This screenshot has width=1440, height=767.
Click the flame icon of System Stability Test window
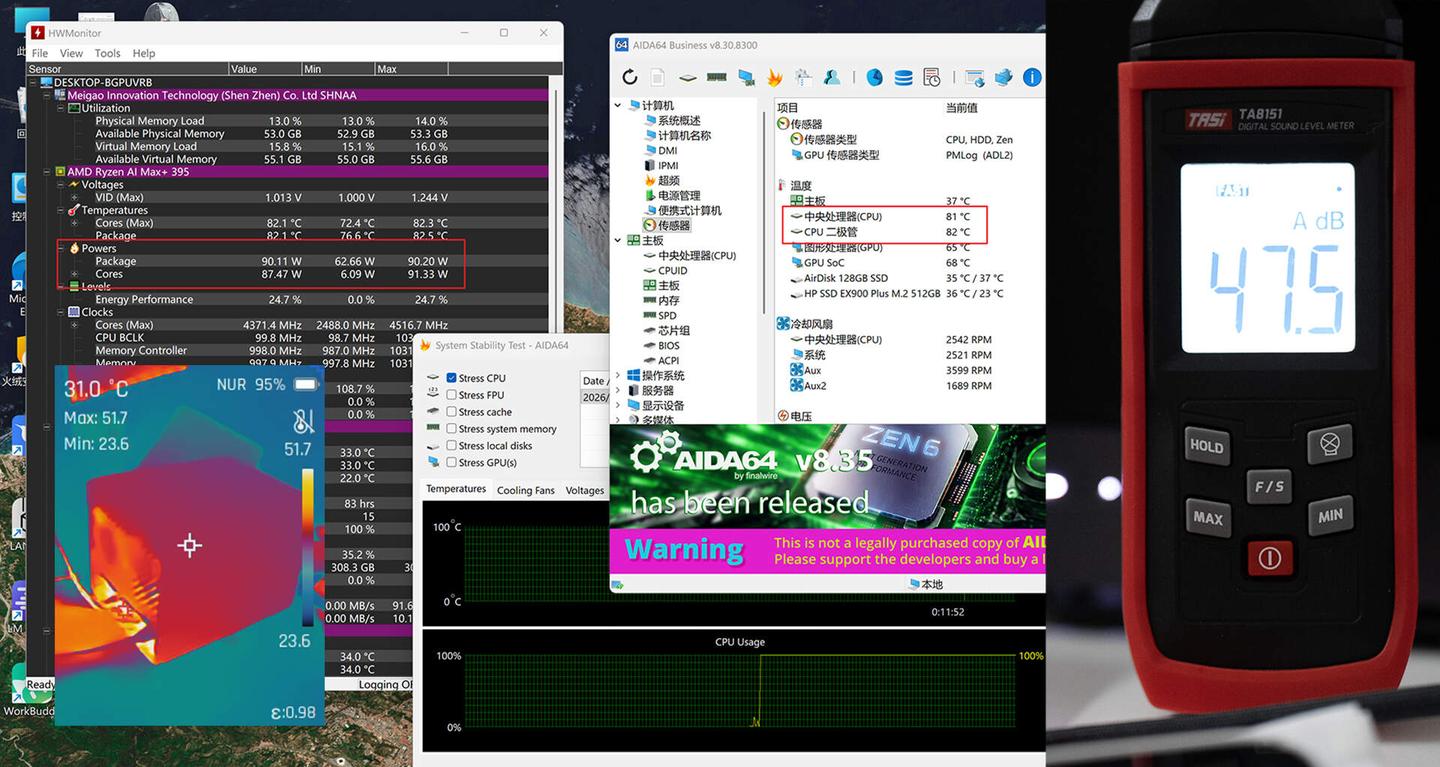(425, 345)
